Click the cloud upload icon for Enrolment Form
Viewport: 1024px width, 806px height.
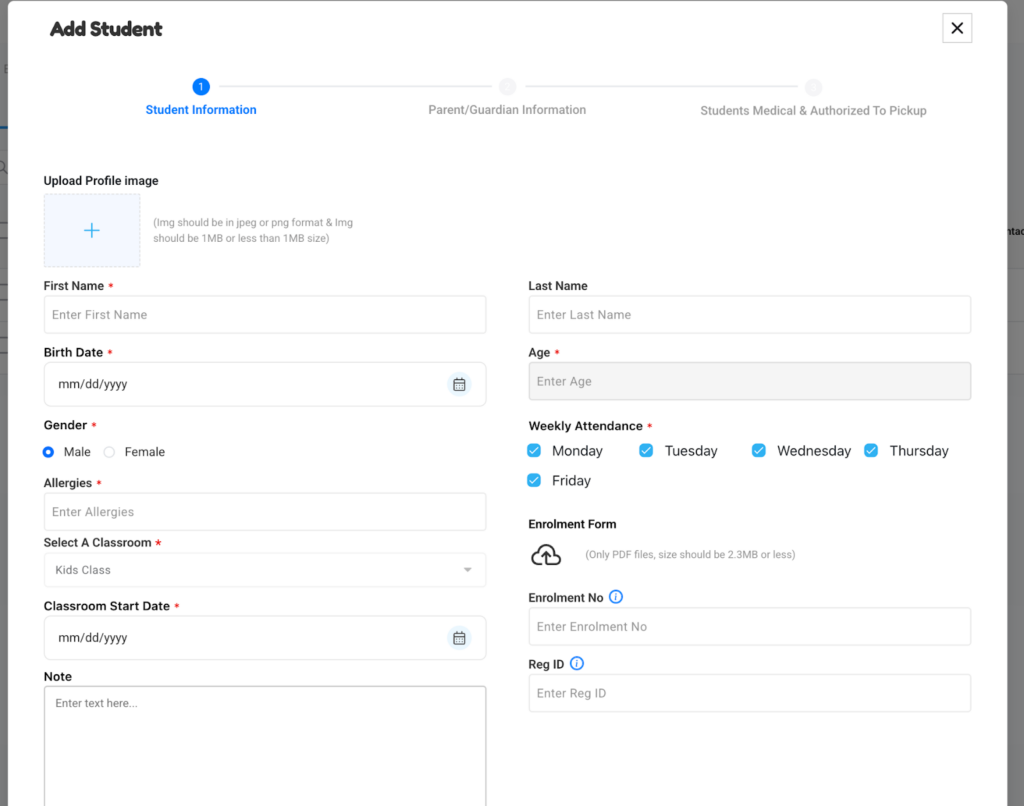[x=546, y=555]
